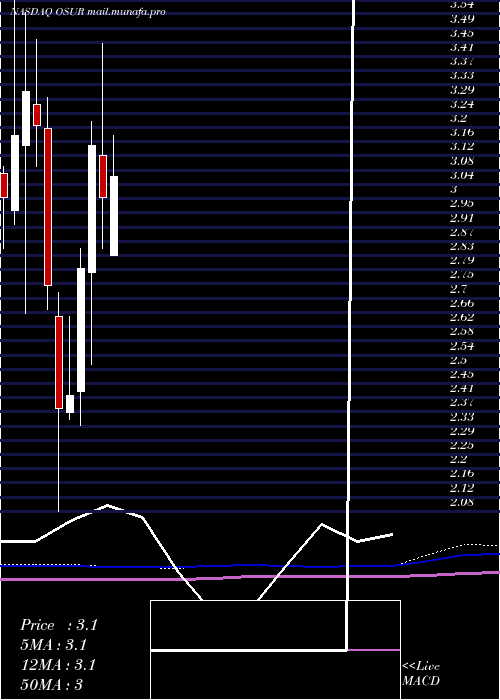Viewport: 500px width, 700px height.
Task: Click the 2.25 price axis label
Action: click(462, 445)
